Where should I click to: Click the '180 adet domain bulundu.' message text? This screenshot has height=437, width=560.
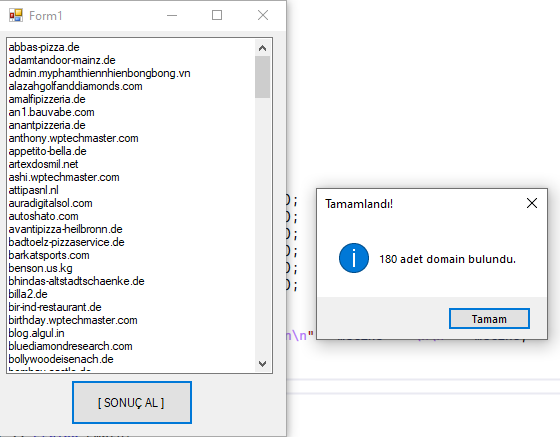click(448, 259)
